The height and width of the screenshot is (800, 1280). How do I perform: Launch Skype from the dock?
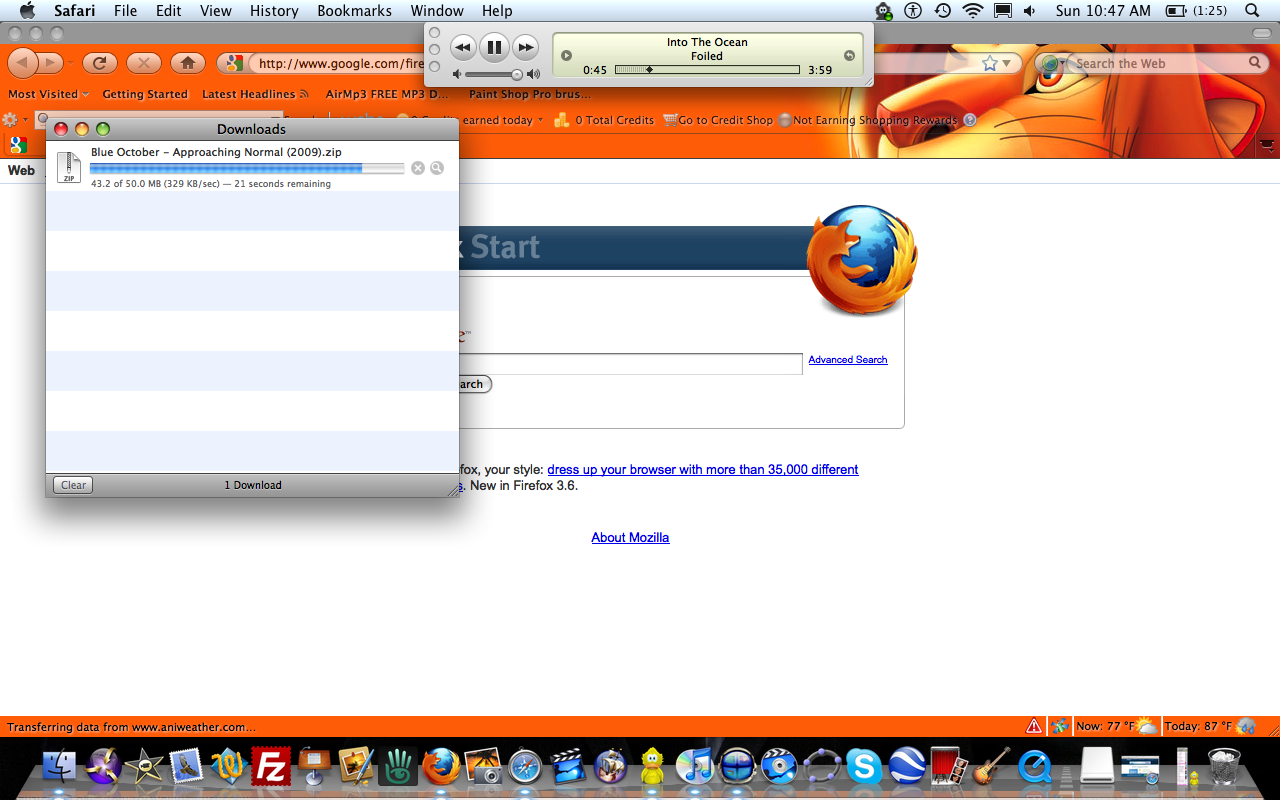pyautogui.click(x=863, y=768)
